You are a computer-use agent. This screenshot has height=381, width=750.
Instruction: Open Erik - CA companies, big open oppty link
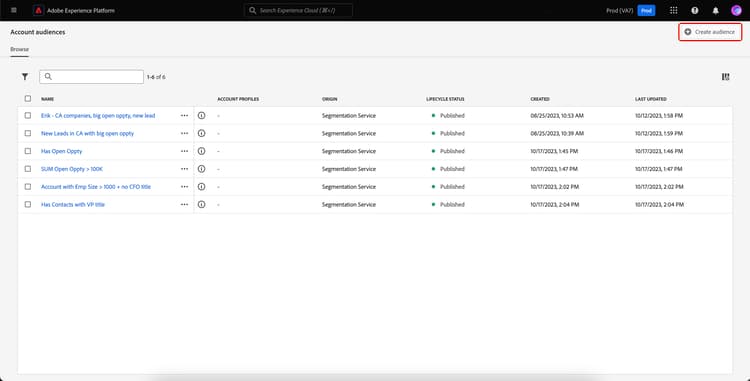click(x=98, y=116)
